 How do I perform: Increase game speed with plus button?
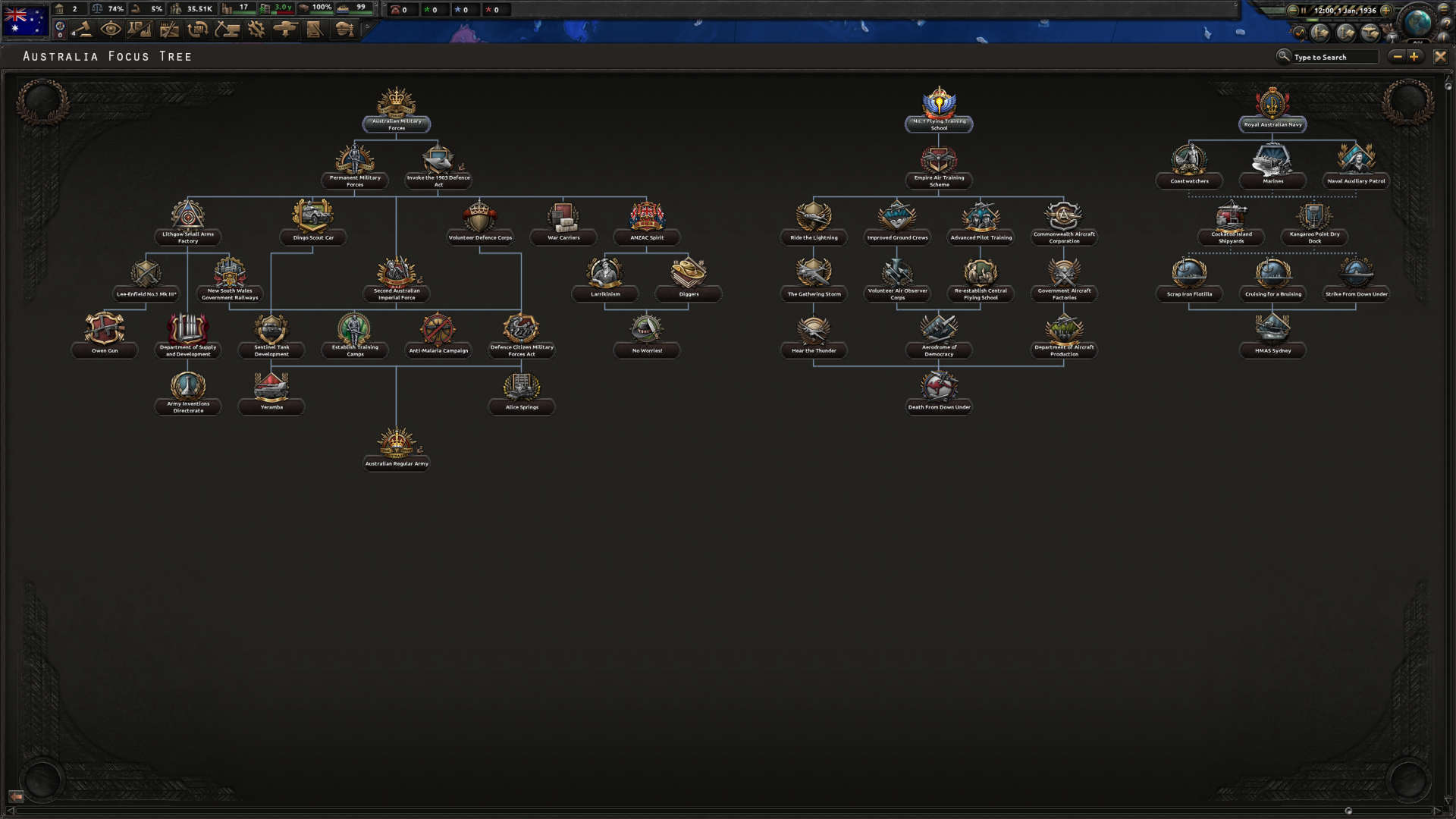coord(1385,11)
